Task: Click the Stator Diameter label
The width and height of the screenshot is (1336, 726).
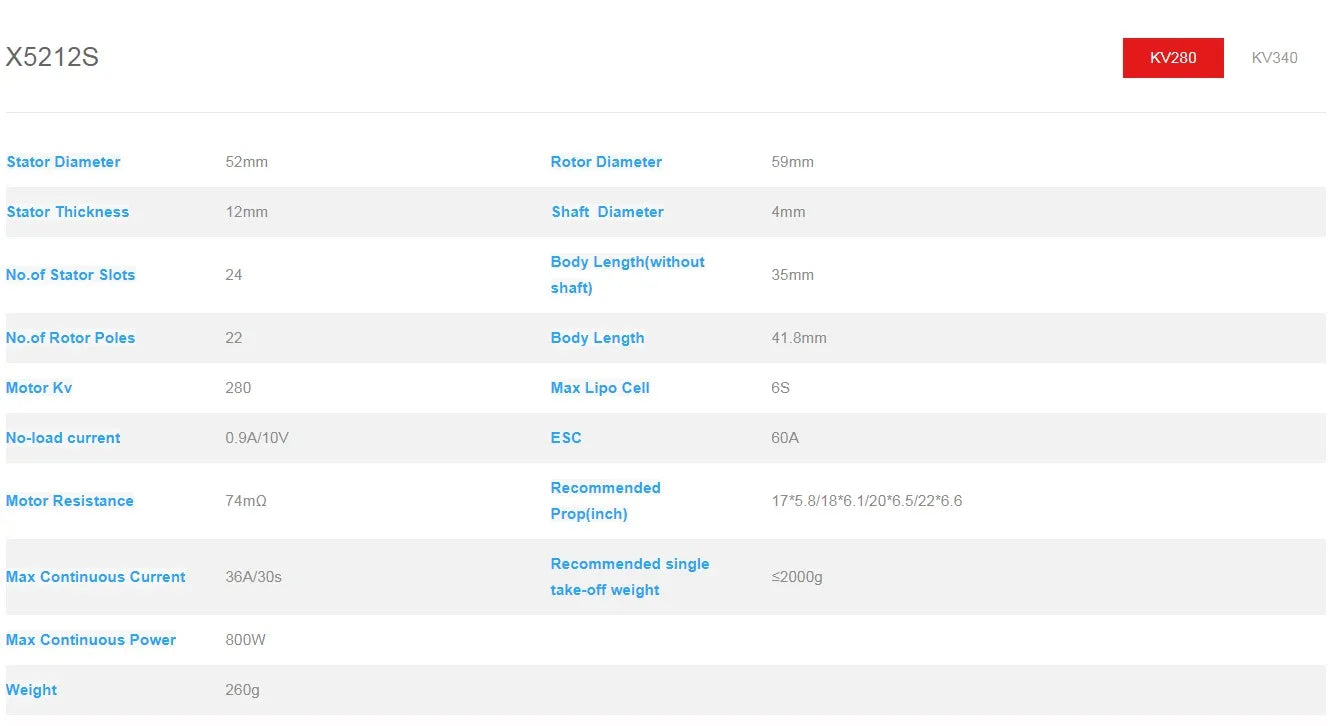Action: click(63, 162)
